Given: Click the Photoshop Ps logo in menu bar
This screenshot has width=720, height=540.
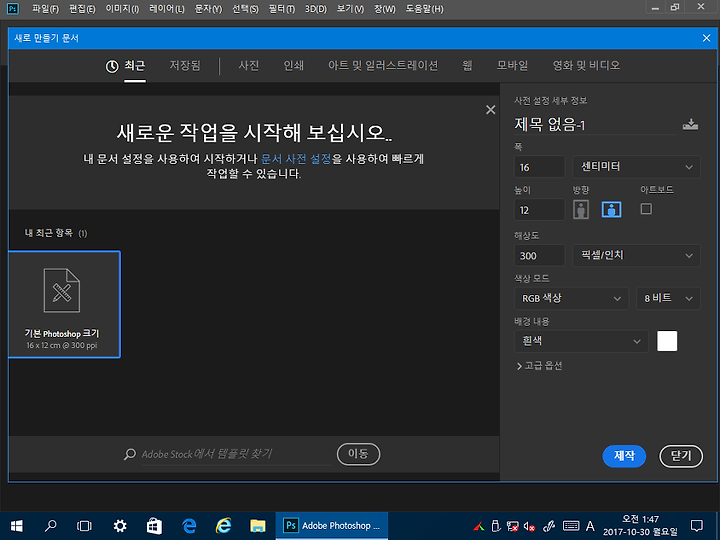Looking at the screenshot, I should point(12,8).
